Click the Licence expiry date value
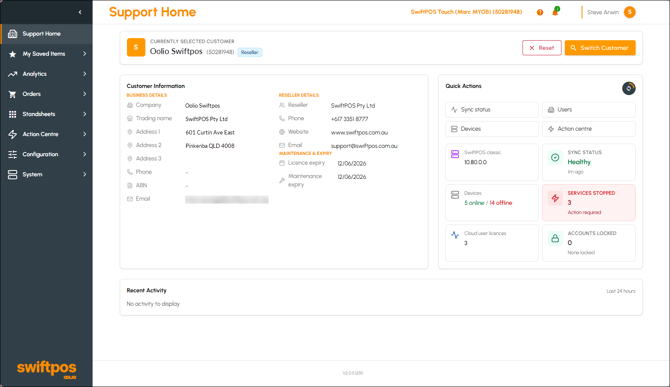Screen dimensions: 670x387 point(352,163)
